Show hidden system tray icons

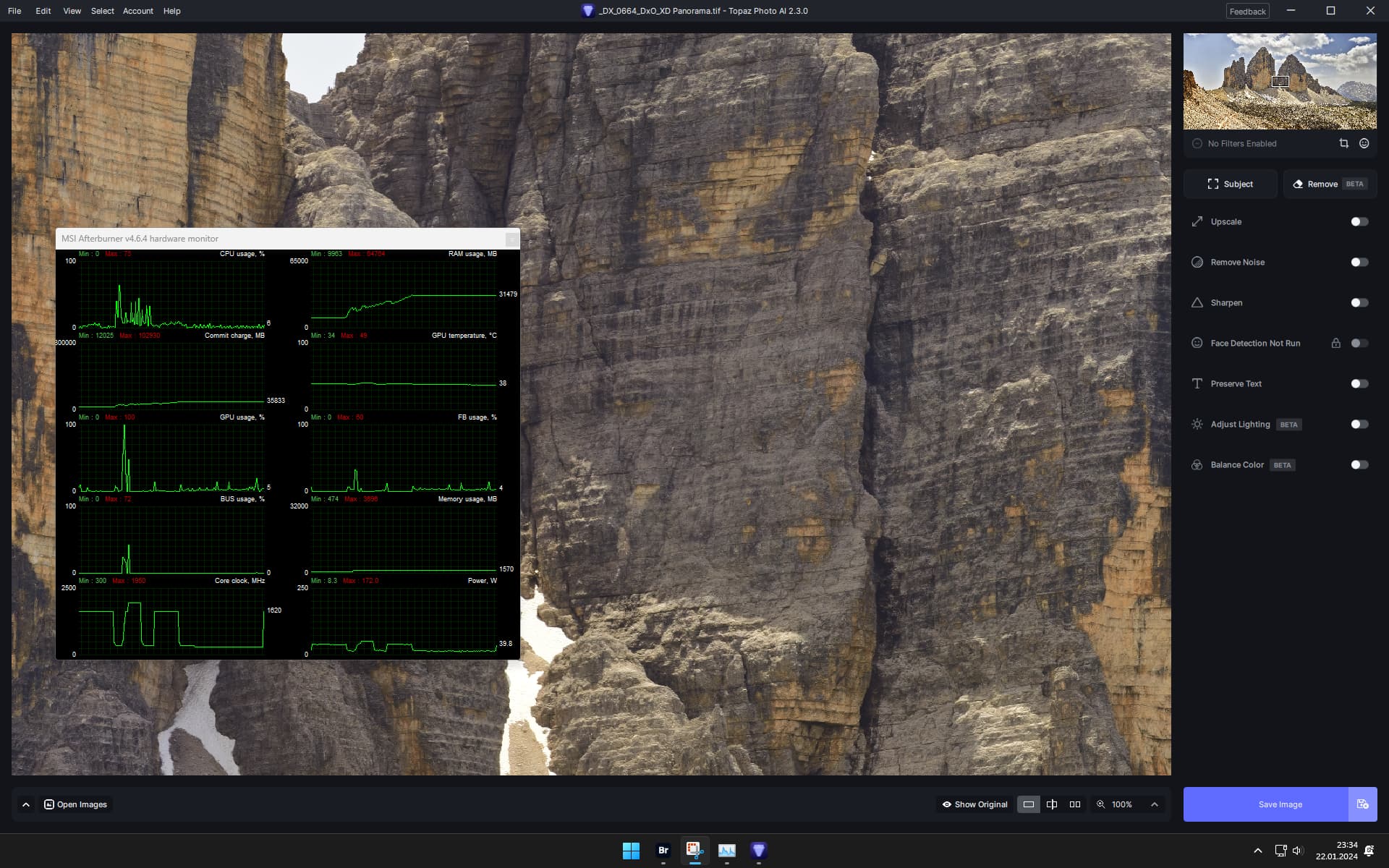(x=1257, y=851)
